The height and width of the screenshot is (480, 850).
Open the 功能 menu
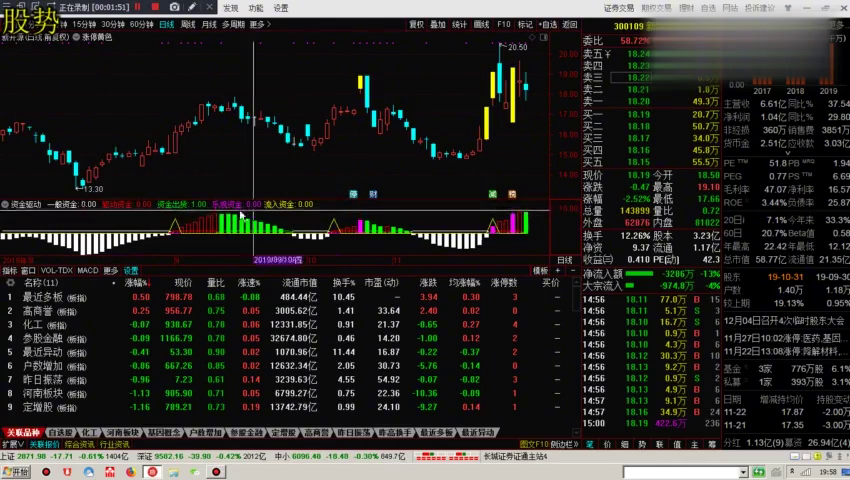256,8
